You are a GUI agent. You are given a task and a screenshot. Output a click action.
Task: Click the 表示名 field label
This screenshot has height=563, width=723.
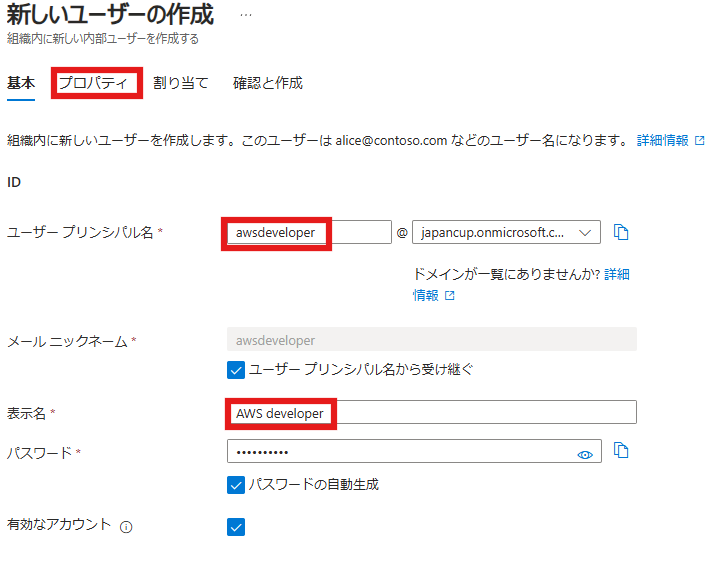[26, 414]
